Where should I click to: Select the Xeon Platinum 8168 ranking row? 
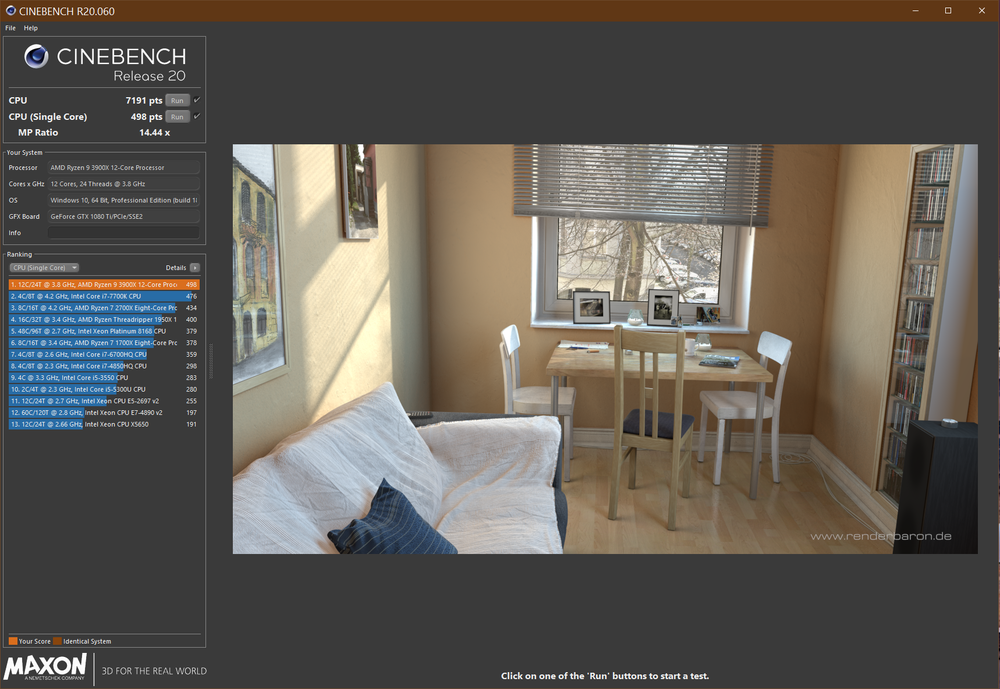pos(104,331)
